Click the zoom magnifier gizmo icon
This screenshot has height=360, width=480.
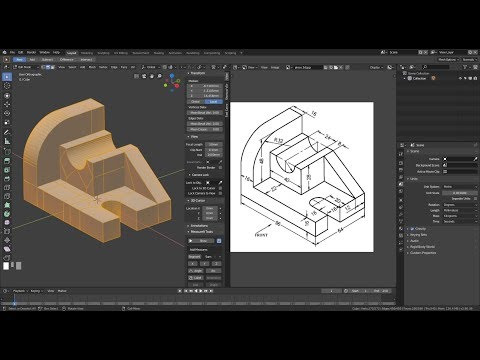[160, 76]
